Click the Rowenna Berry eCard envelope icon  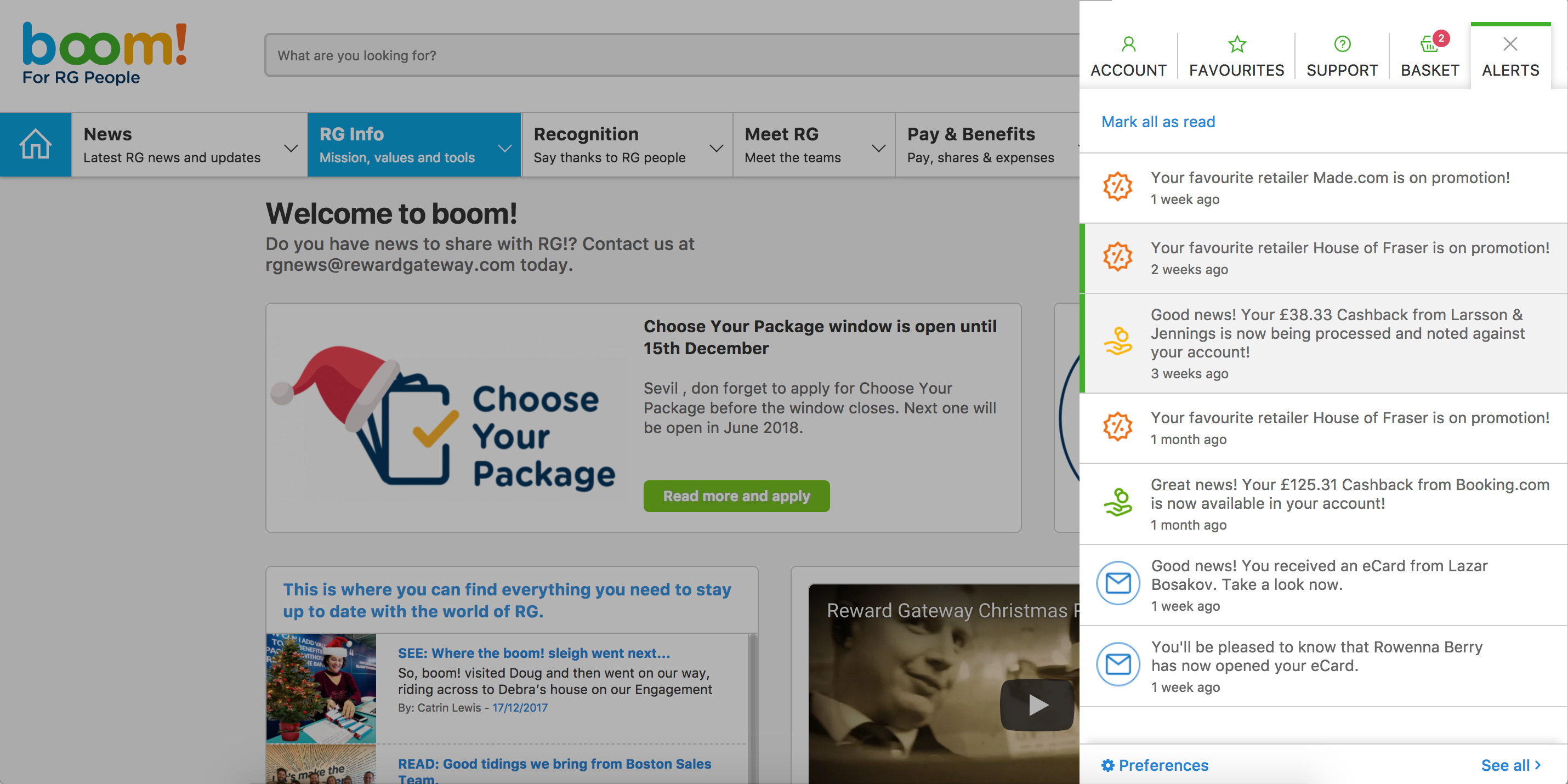pos(1117,664)
